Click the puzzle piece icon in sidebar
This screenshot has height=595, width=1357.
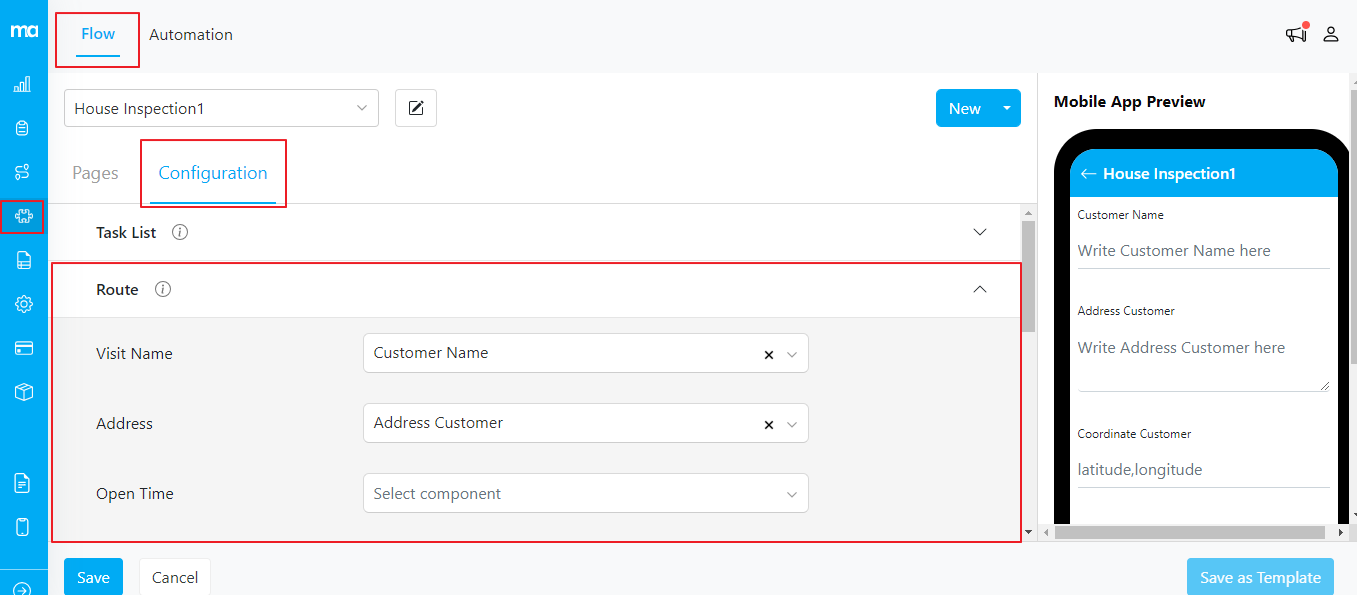pos(23,216)
